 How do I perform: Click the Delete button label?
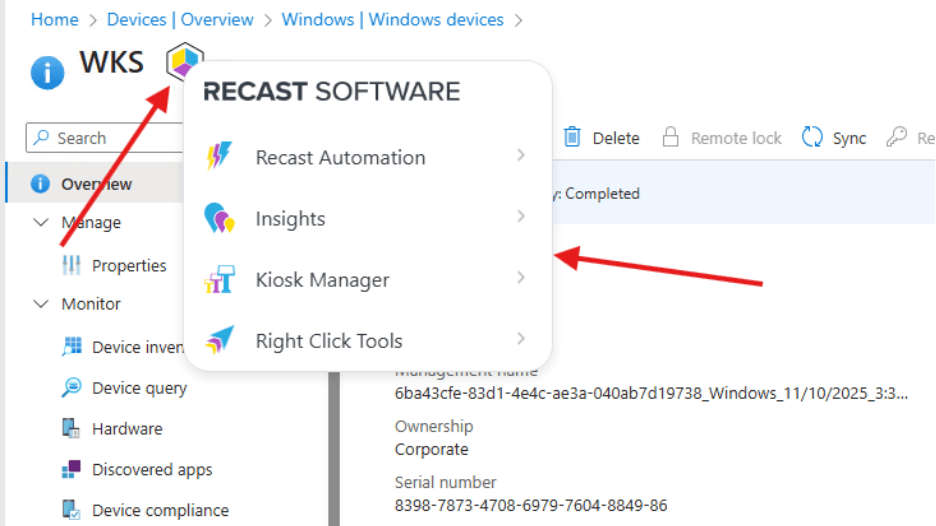coord(616,138)
